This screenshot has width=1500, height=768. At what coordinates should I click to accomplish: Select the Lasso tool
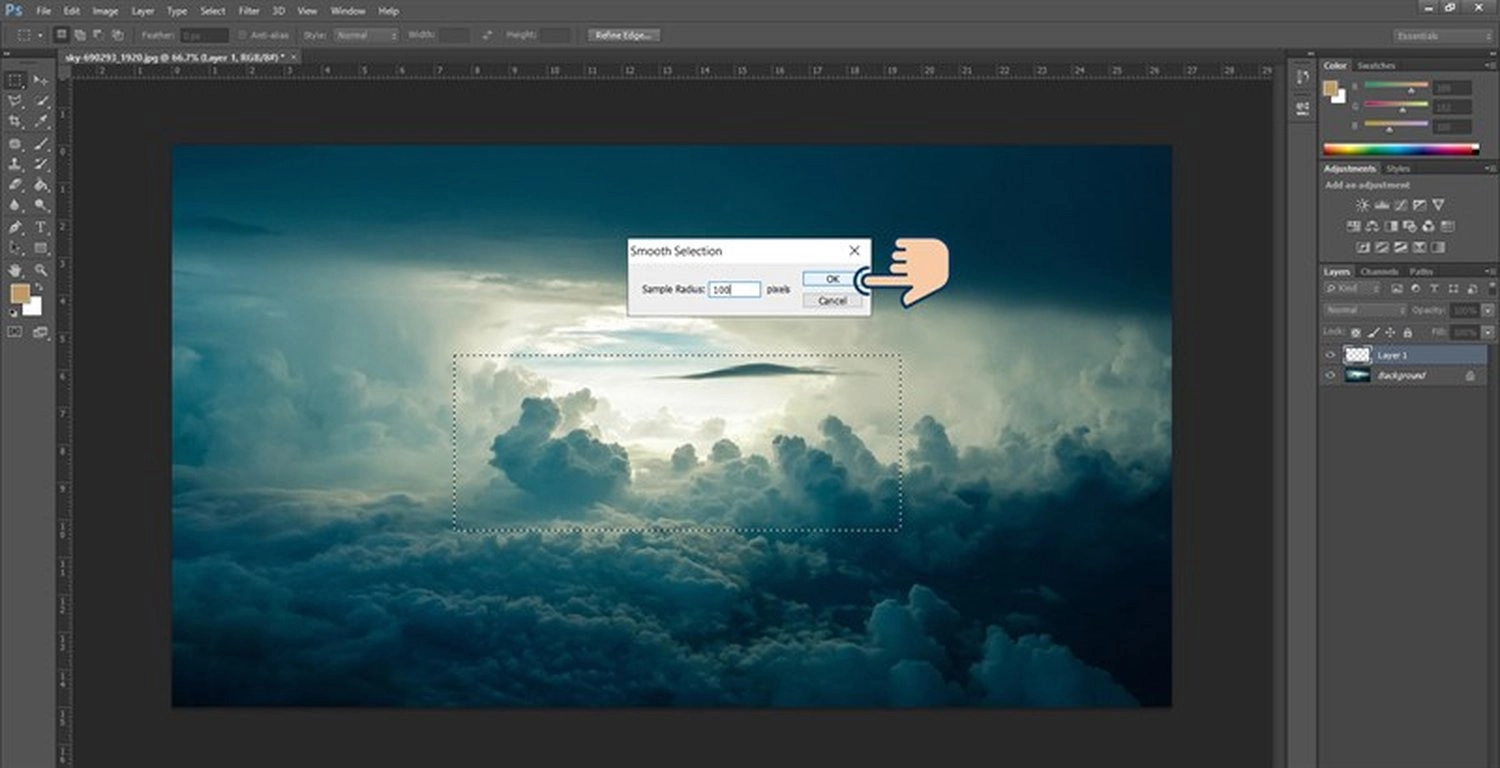coord(15,100)
